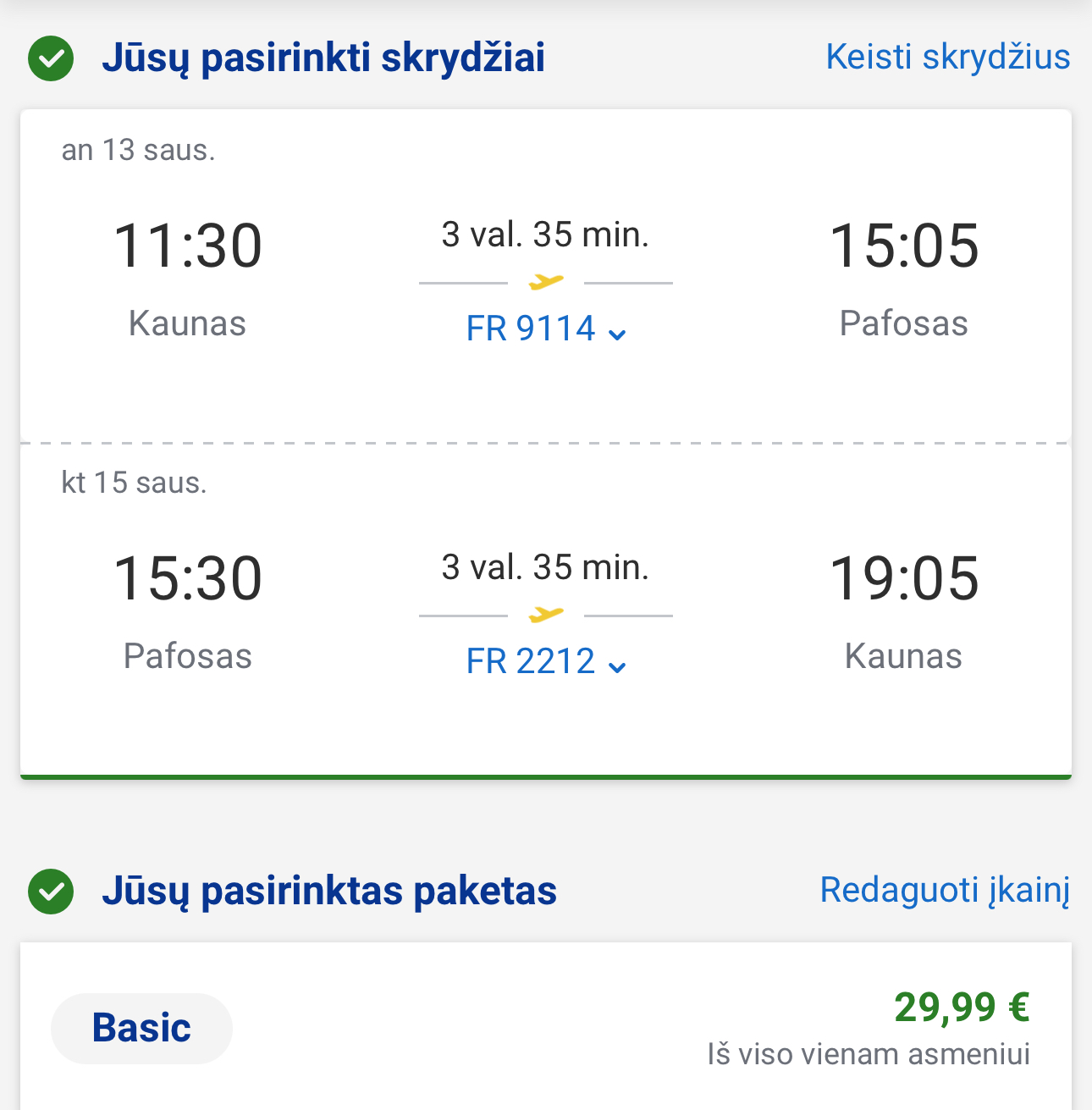
Task: Select the Basic fare badge
Action: click(x=141, y=1028)
